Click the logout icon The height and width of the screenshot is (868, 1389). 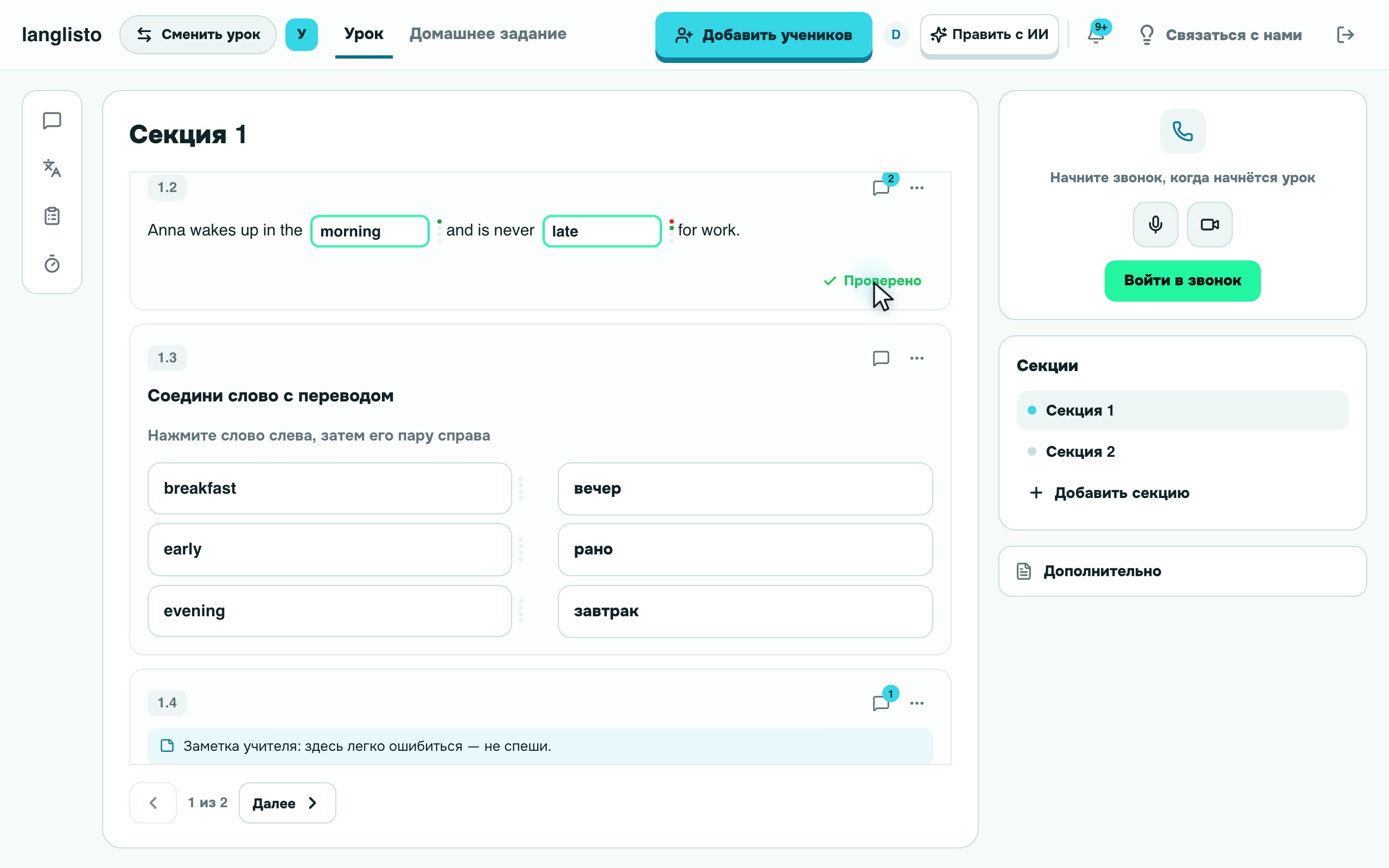coord(1346,35)
